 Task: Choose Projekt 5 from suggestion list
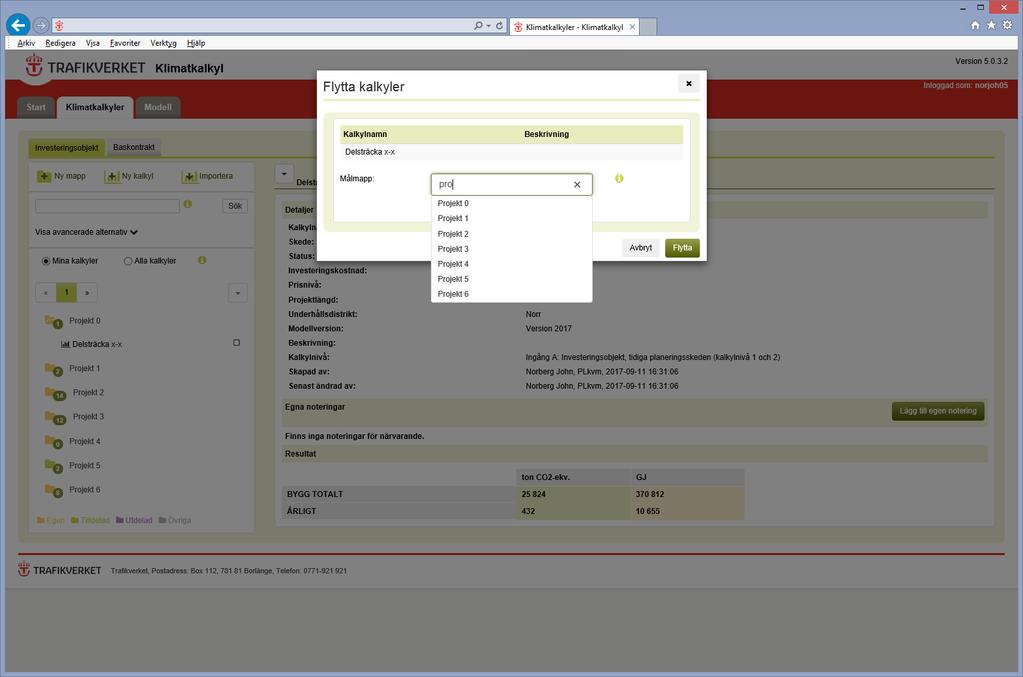512,279
